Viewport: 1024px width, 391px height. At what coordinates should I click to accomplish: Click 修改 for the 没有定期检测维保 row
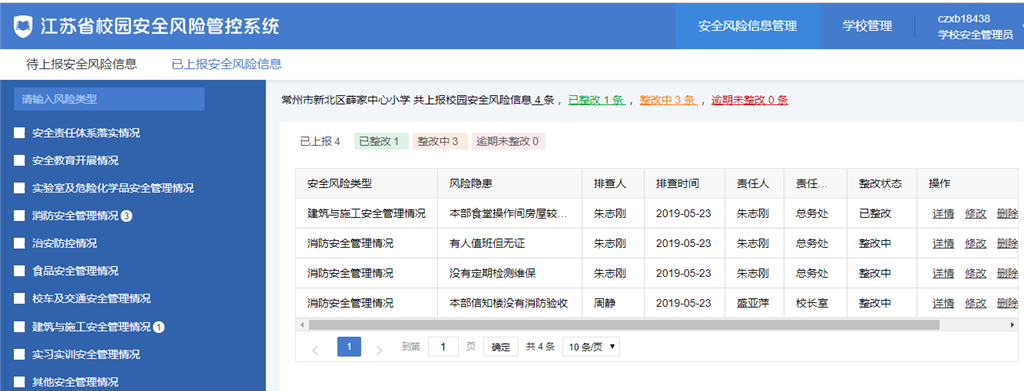click(975, 274)
